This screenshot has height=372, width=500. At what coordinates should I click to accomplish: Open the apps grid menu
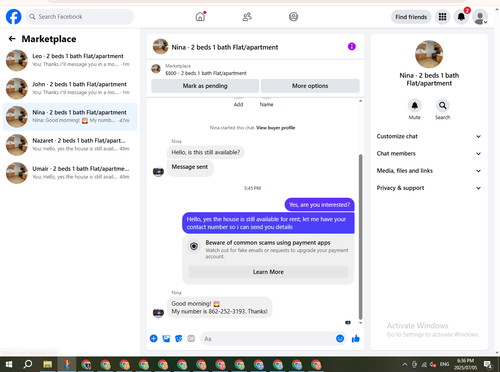click(442, 17)
